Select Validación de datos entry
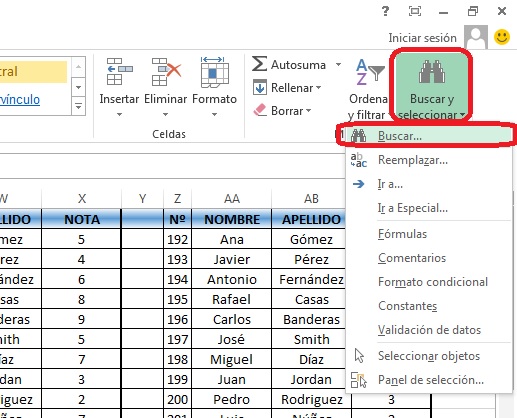The height and width of the screenshot is (418, 517). (429, 330)
